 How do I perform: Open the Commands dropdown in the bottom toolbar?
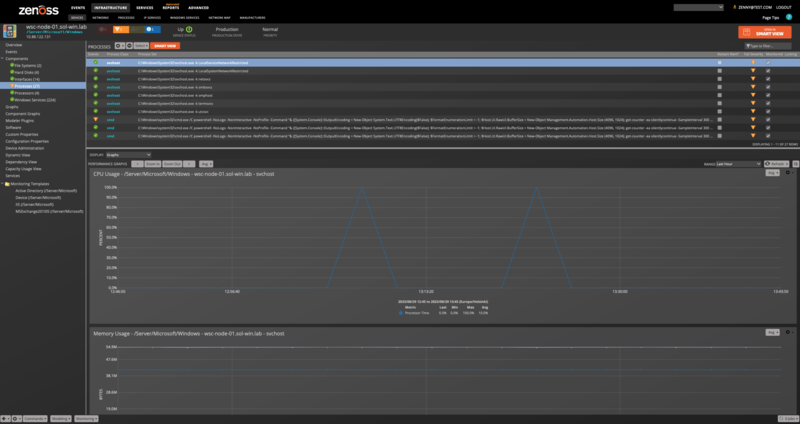point(35,418)
